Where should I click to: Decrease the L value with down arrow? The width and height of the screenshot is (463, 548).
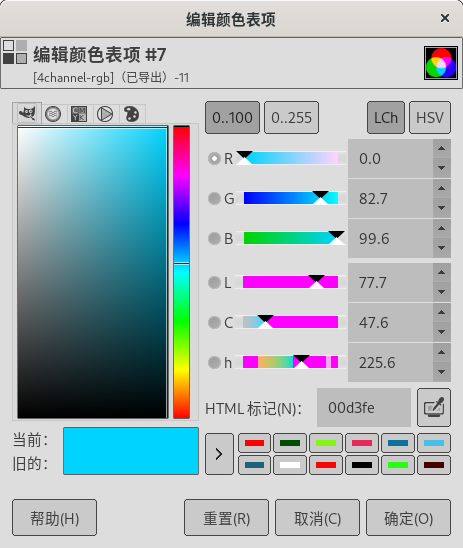point(442,292)
